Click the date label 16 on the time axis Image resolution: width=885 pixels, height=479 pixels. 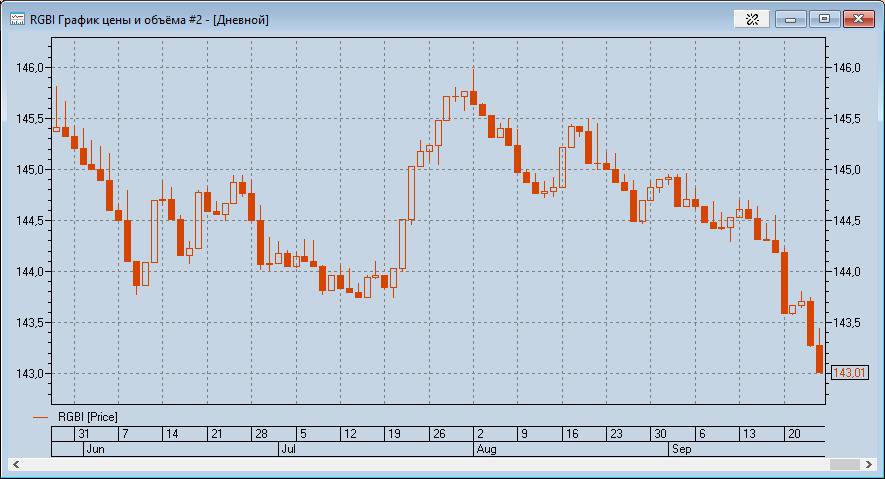572,434
